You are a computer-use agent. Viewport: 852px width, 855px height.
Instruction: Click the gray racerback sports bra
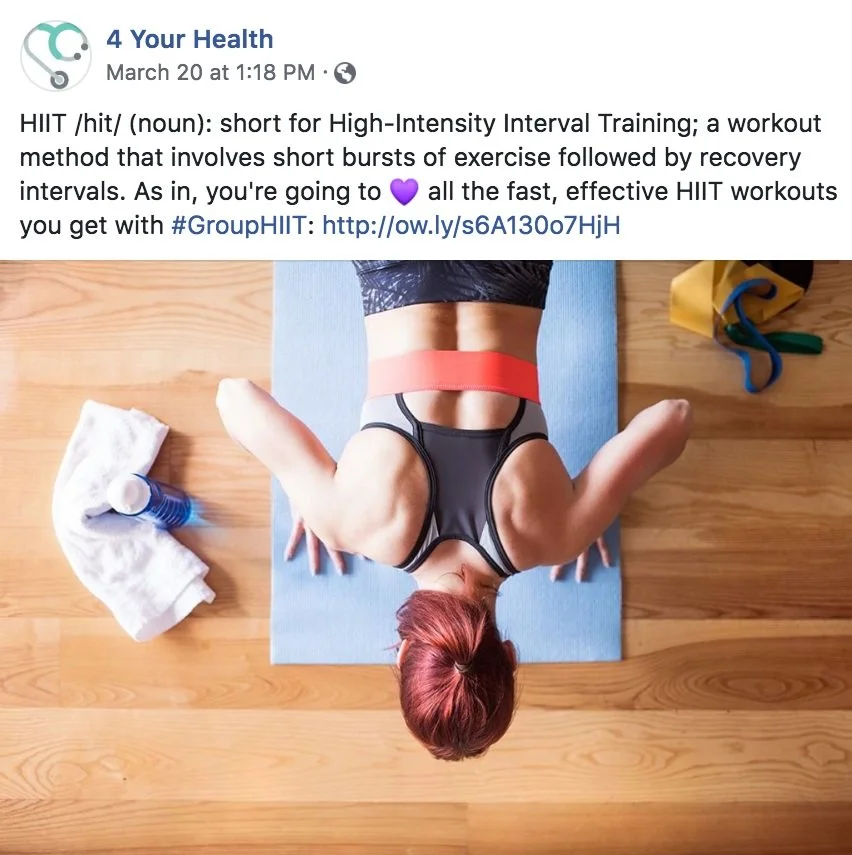(x=457, y=480)
